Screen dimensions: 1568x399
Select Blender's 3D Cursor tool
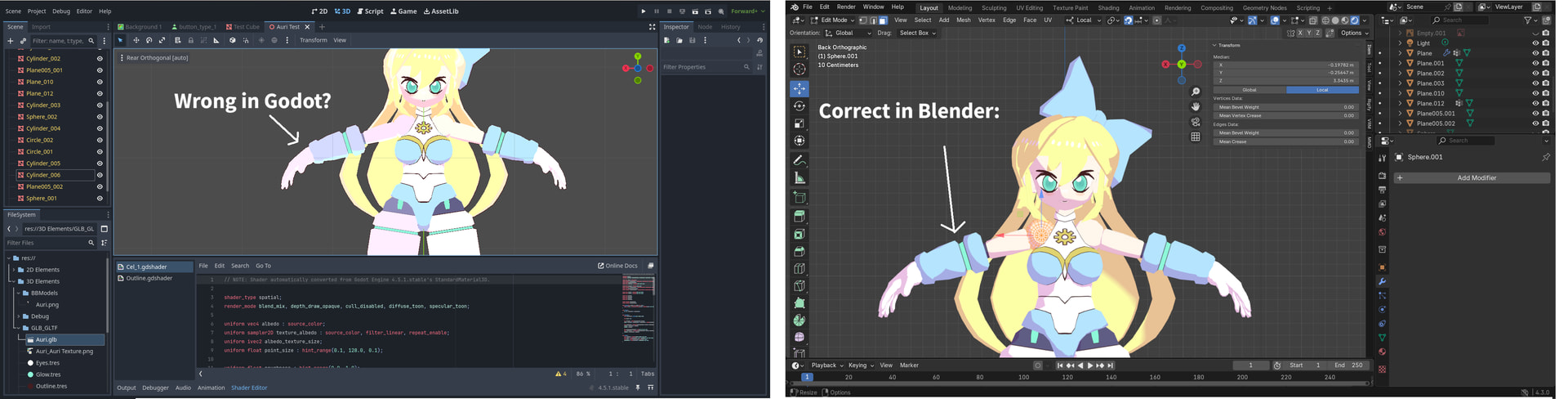point(800,69)
